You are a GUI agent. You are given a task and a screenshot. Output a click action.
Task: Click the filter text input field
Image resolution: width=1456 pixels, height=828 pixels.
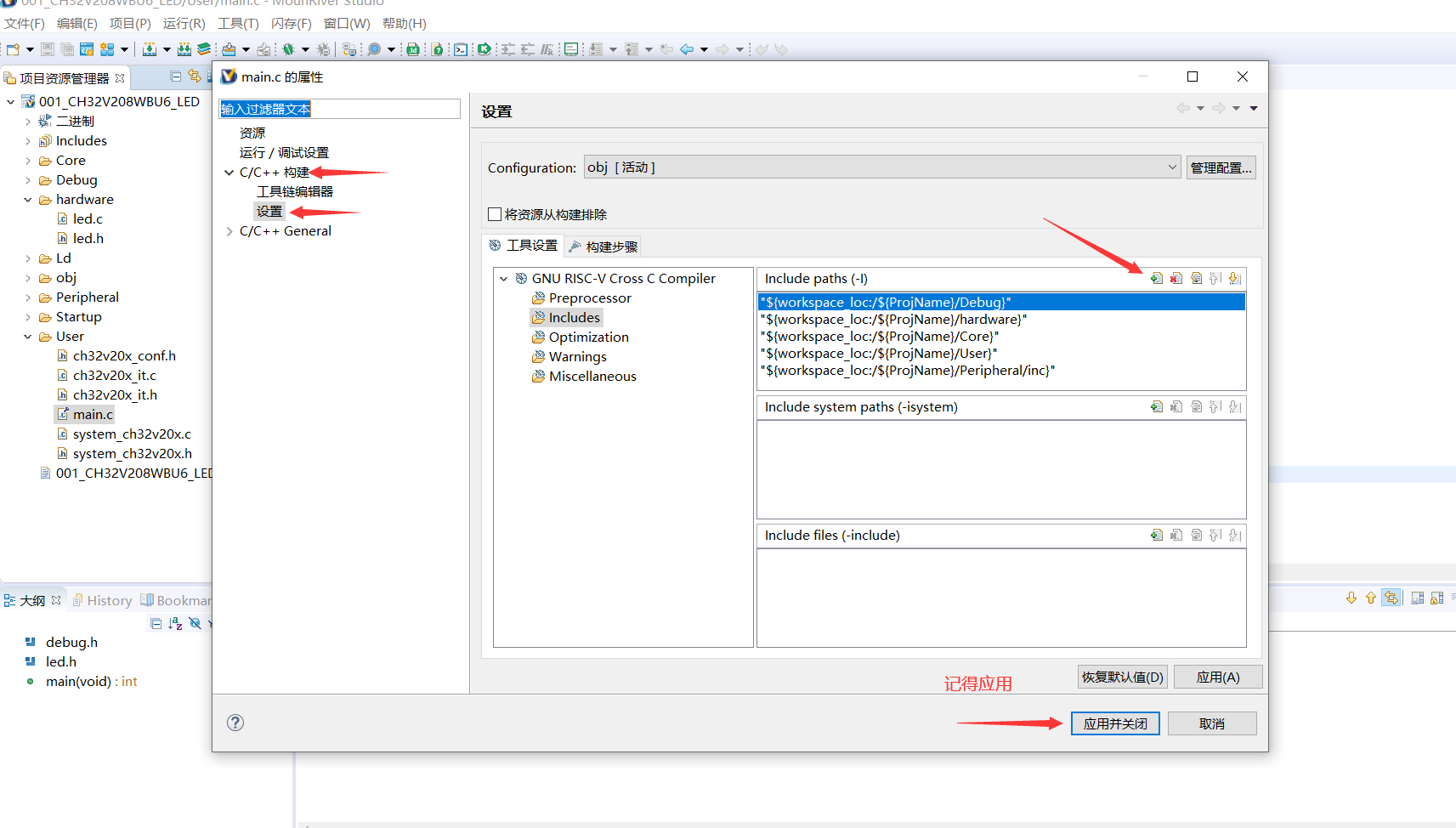point(339,109)
